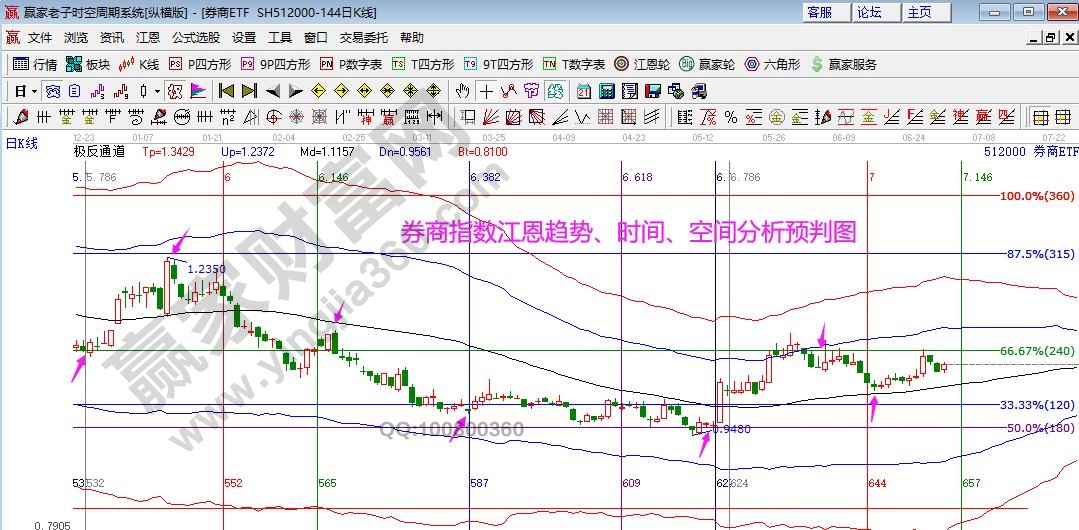
Task: Click the yellow diamond horizontal-expand icon
Action: coord(364,91)
